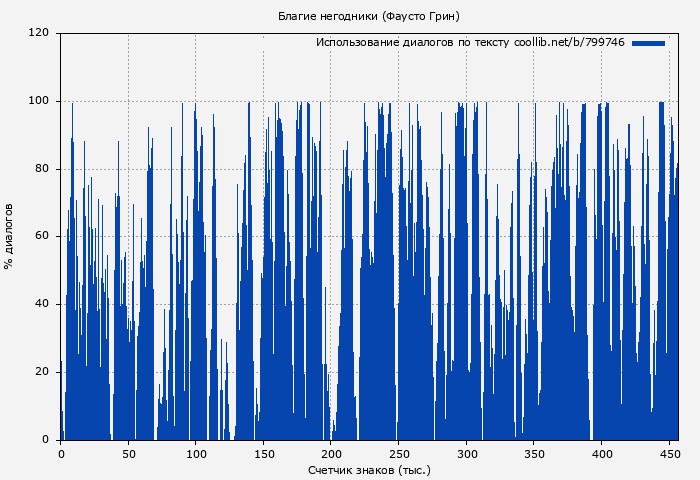Click the y-axis tick label 120

39,33
